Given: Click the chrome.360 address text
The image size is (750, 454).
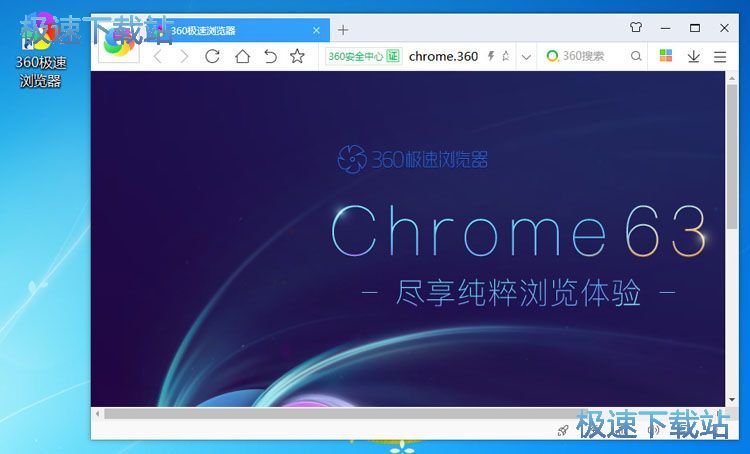Looking at the screenshot, I should point(443,56).
